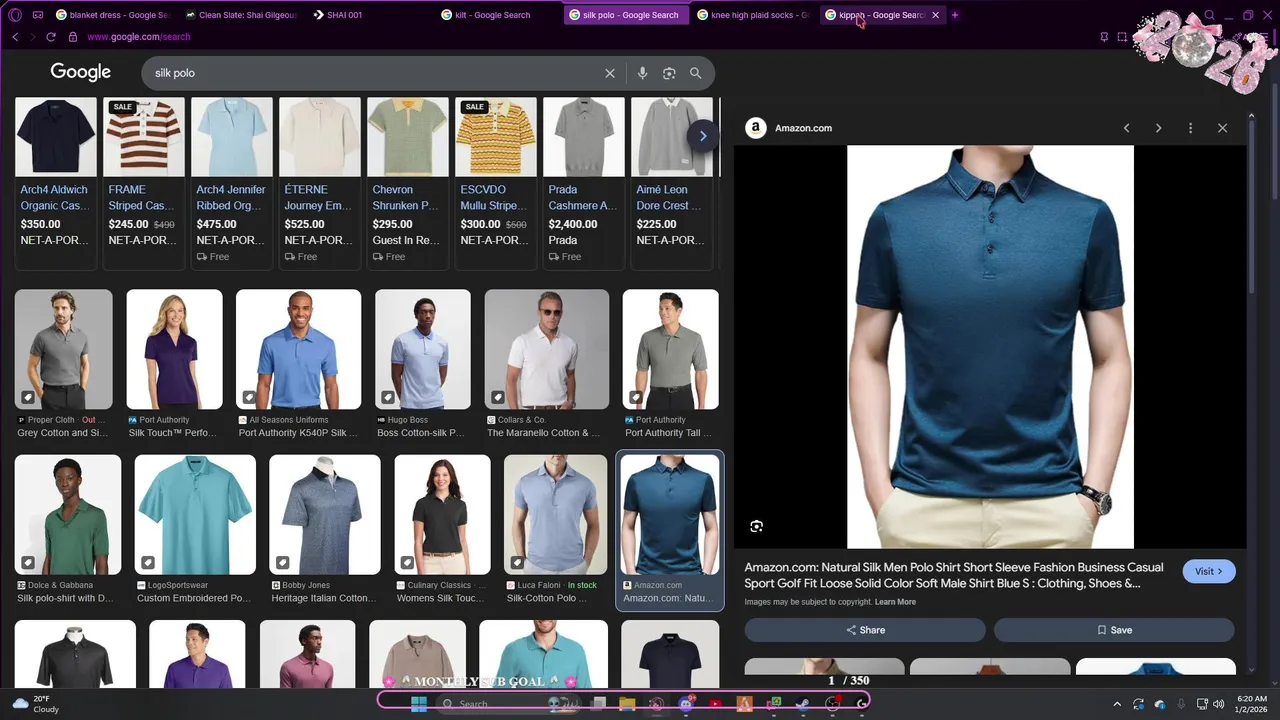Open Google Lens image search
The height and width of the screenshot is (720, 1280).
[669, 73]
